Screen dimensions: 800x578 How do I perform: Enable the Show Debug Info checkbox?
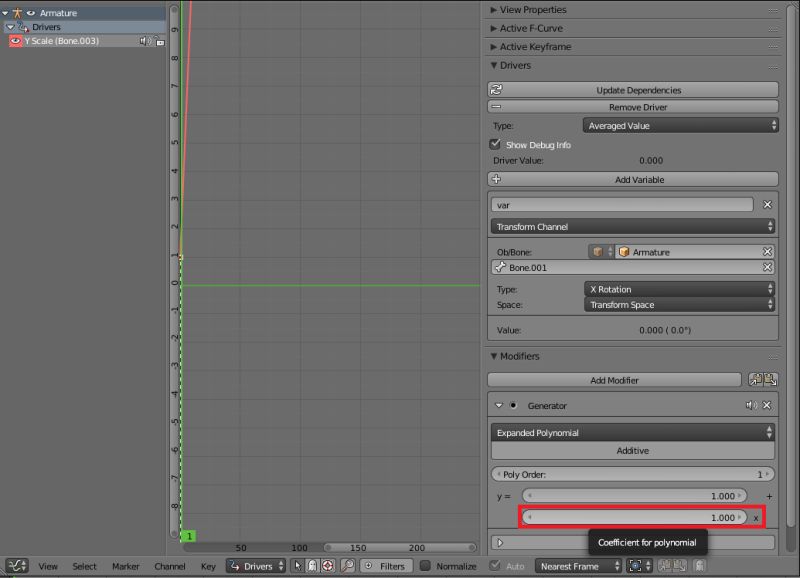[495, 143]
